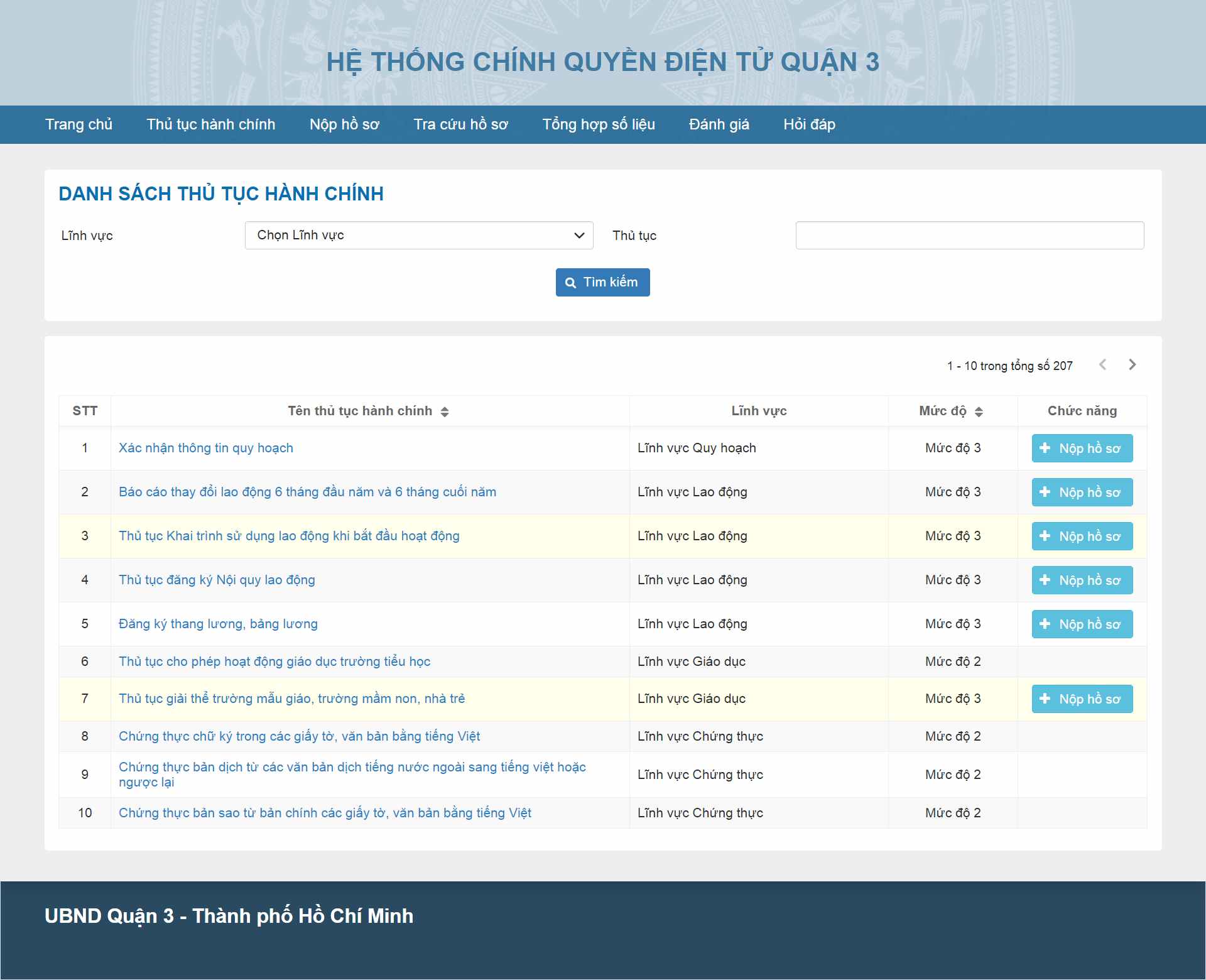Click the next page arrow icon
The height and width of the screenshot is (980, 1206).
(x=1132, y=364)
